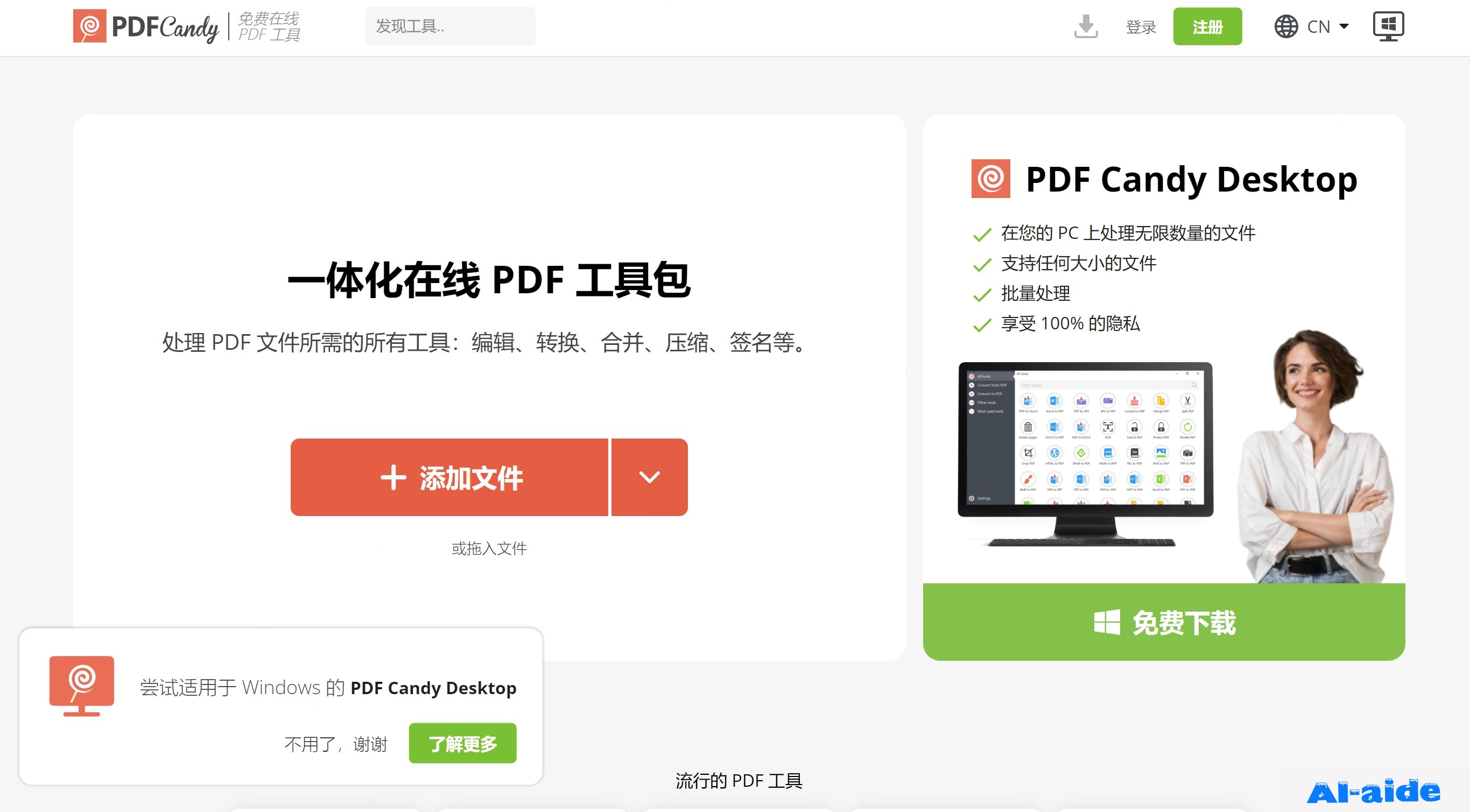The image size is (1470, 812).
Task: Click the 免费在线 PDF 工具 tagline
Action: [x=269, y=27]
